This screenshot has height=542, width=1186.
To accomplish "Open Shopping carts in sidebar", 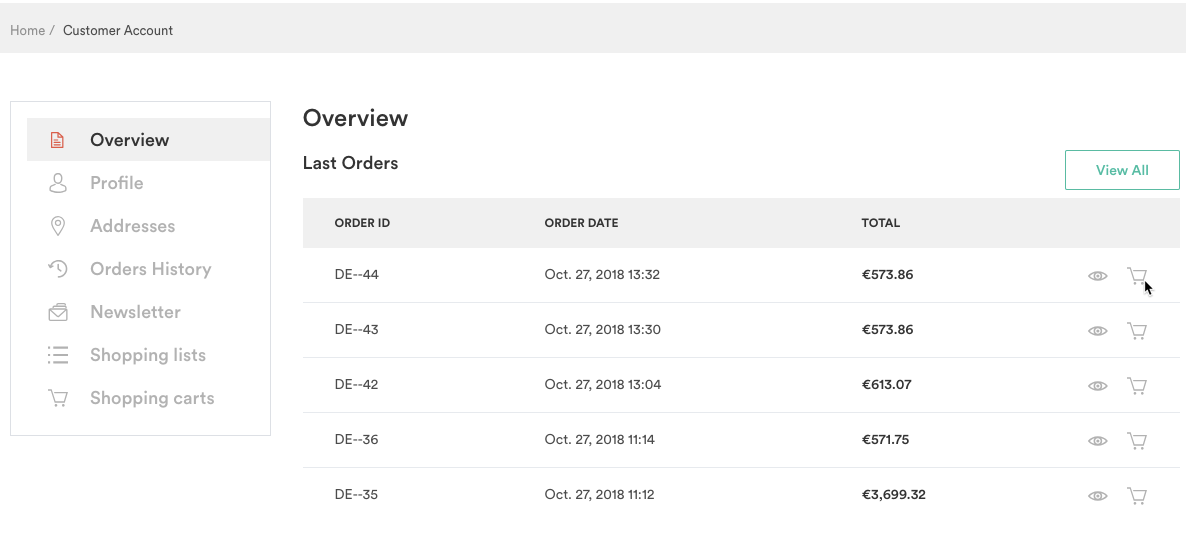I will [x=152, y=398].
